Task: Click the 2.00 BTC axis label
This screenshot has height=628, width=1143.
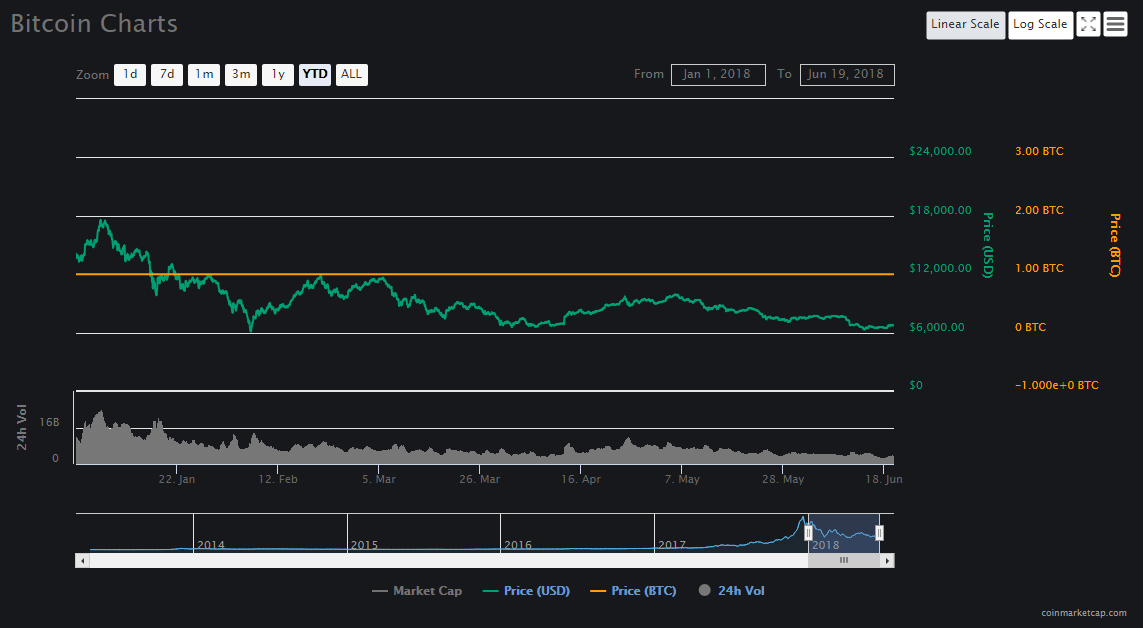Action: (1039, 210)
